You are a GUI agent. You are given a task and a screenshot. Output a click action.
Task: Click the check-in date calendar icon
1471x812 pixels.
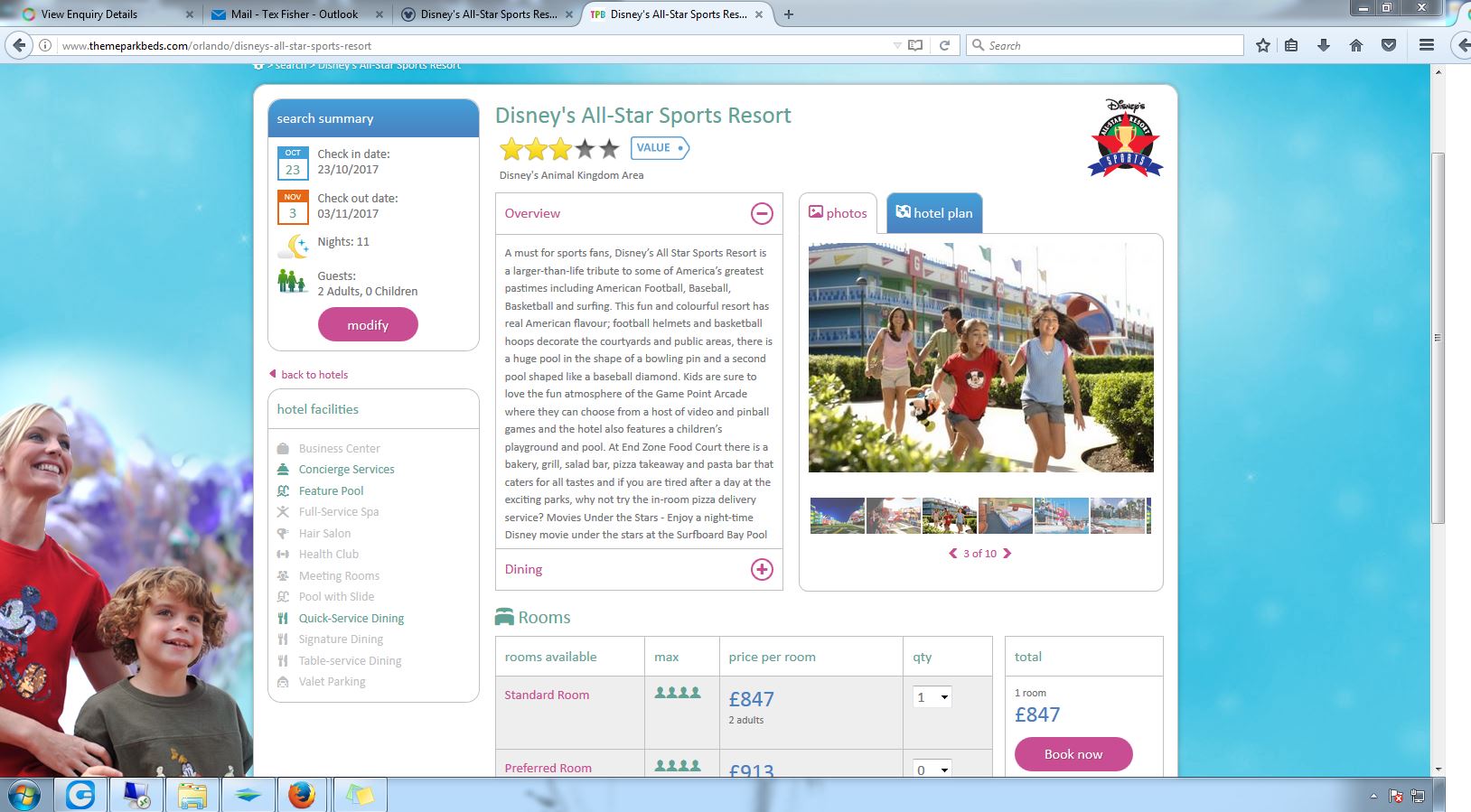tap(293, 163)
